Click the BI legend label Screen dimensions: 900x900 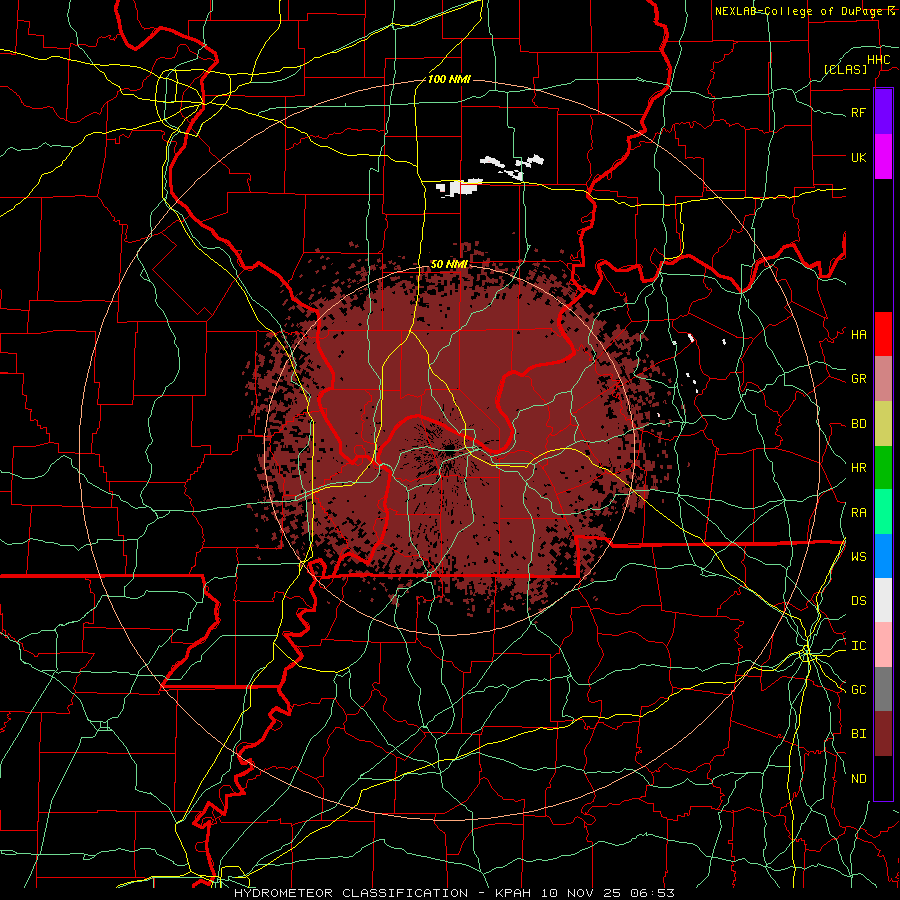859,734
